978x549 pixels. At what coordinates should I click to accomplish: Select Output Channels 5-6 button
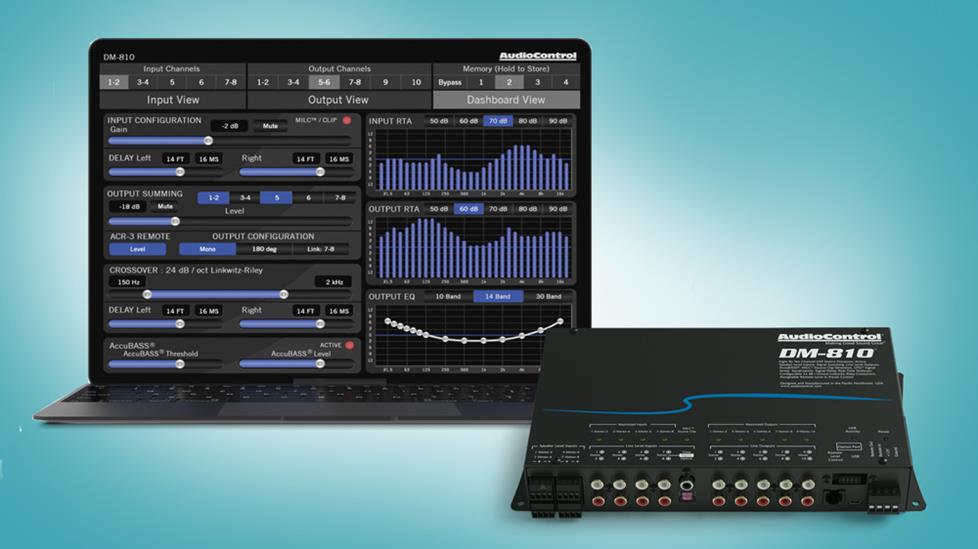coord(324,82)
